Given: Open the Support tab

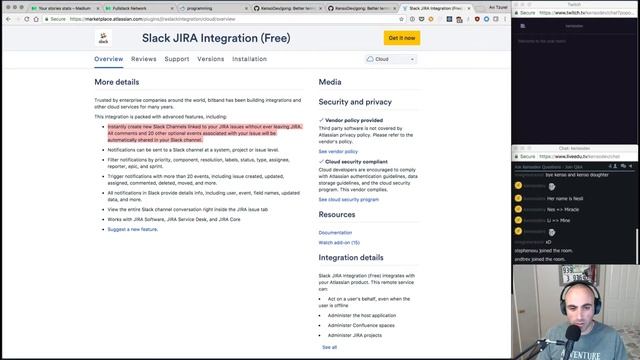Looking at the screenshot, I should pyautogui.click(x=177, y=59).
